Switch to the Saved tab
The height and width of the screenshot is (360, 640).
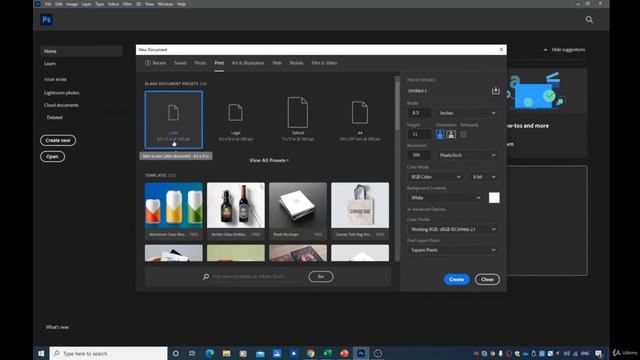pos(180,63)
